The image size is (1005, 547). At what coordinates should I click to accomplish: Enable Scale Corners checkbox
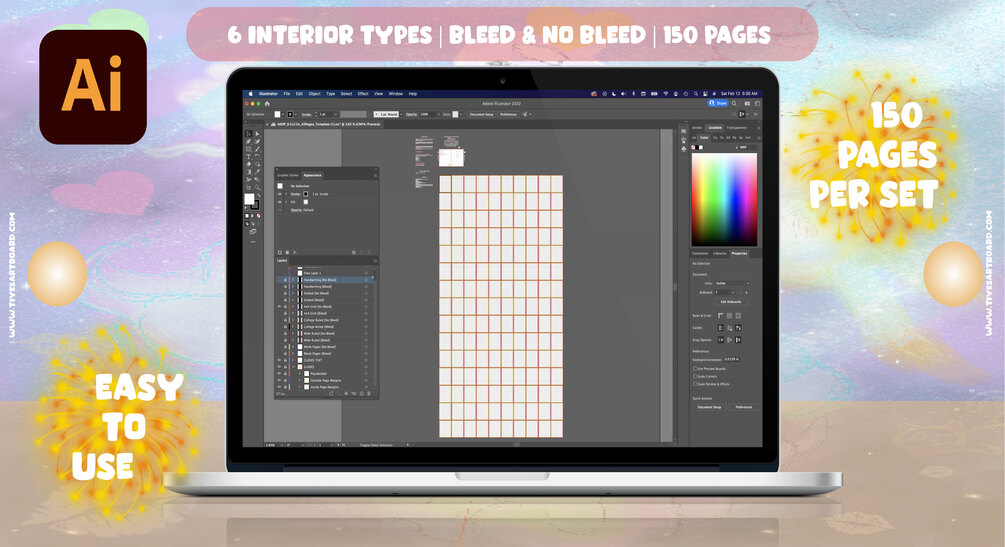(695, 376)
